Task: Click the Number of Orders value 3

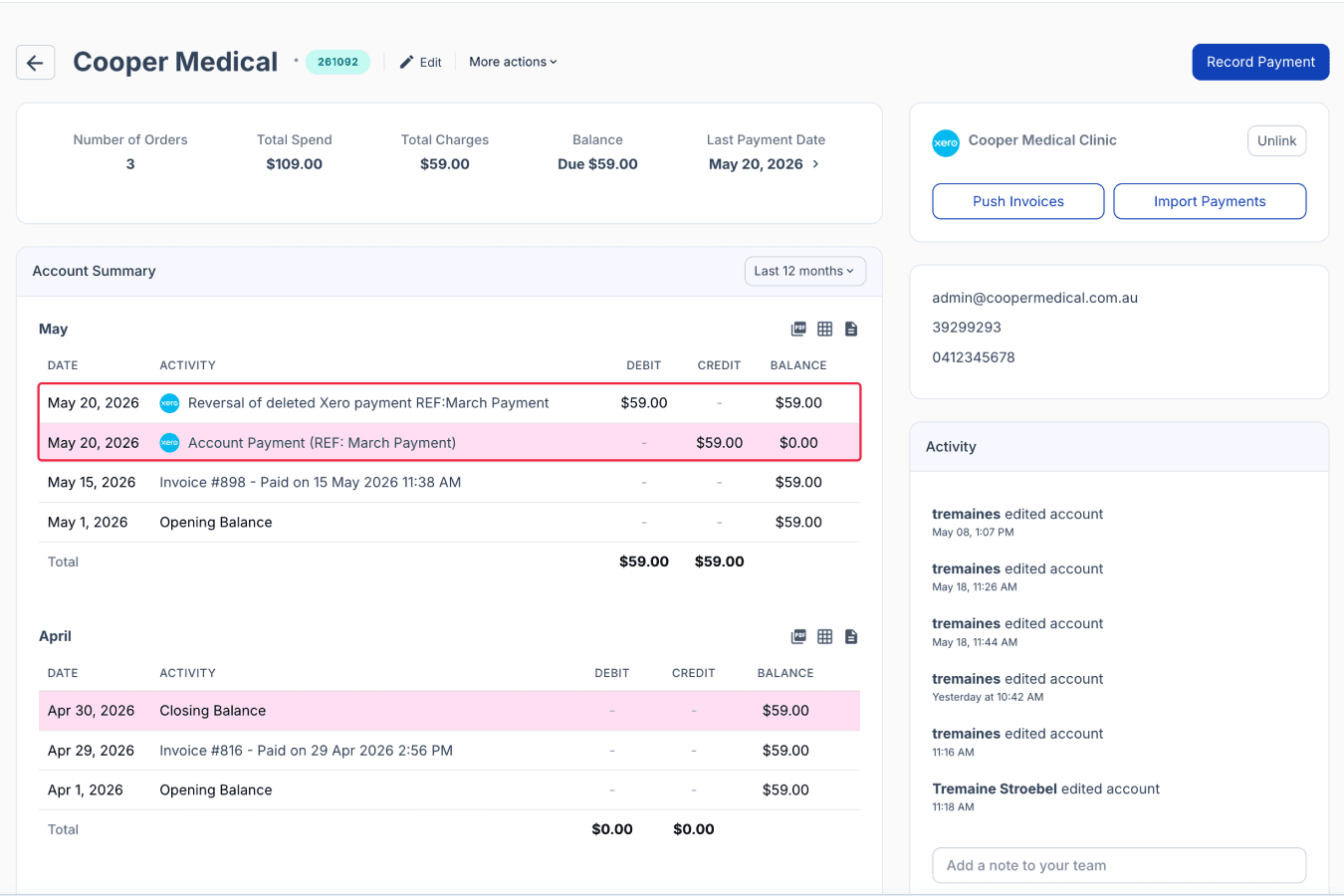Action: click(130, 164)
